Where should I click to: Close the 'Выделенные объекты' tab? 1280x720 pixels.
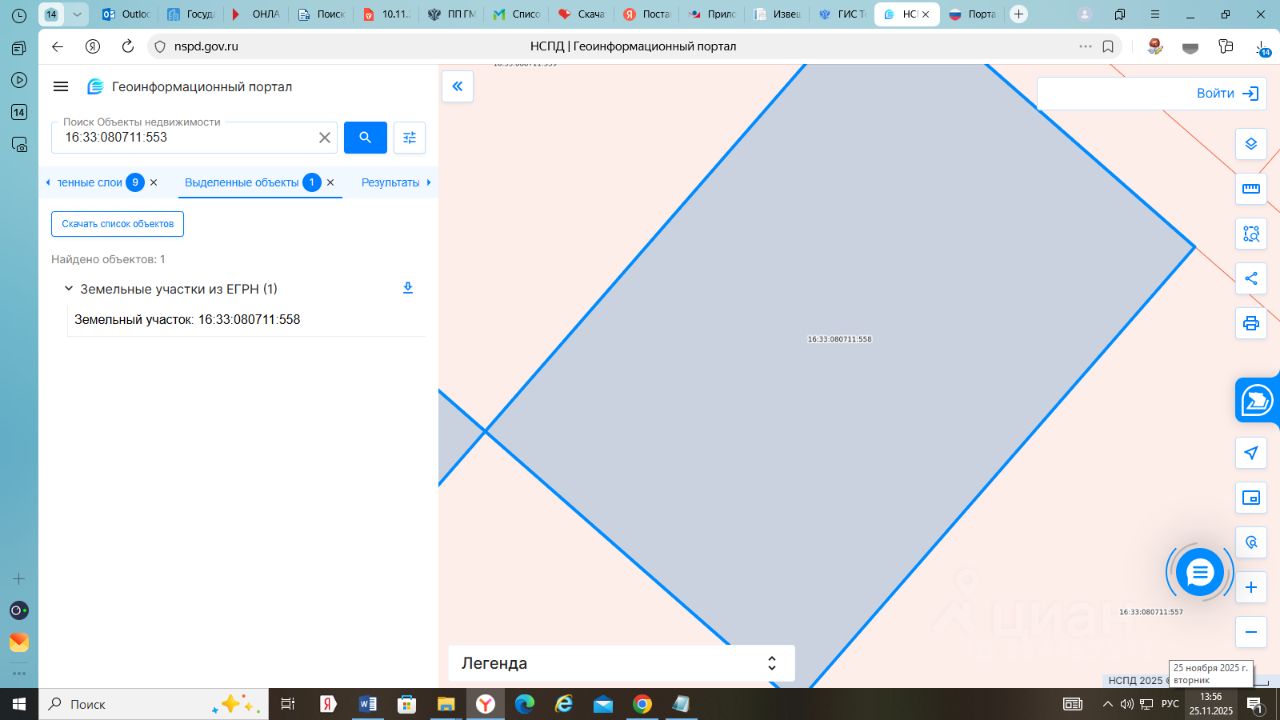click(330, 183)
